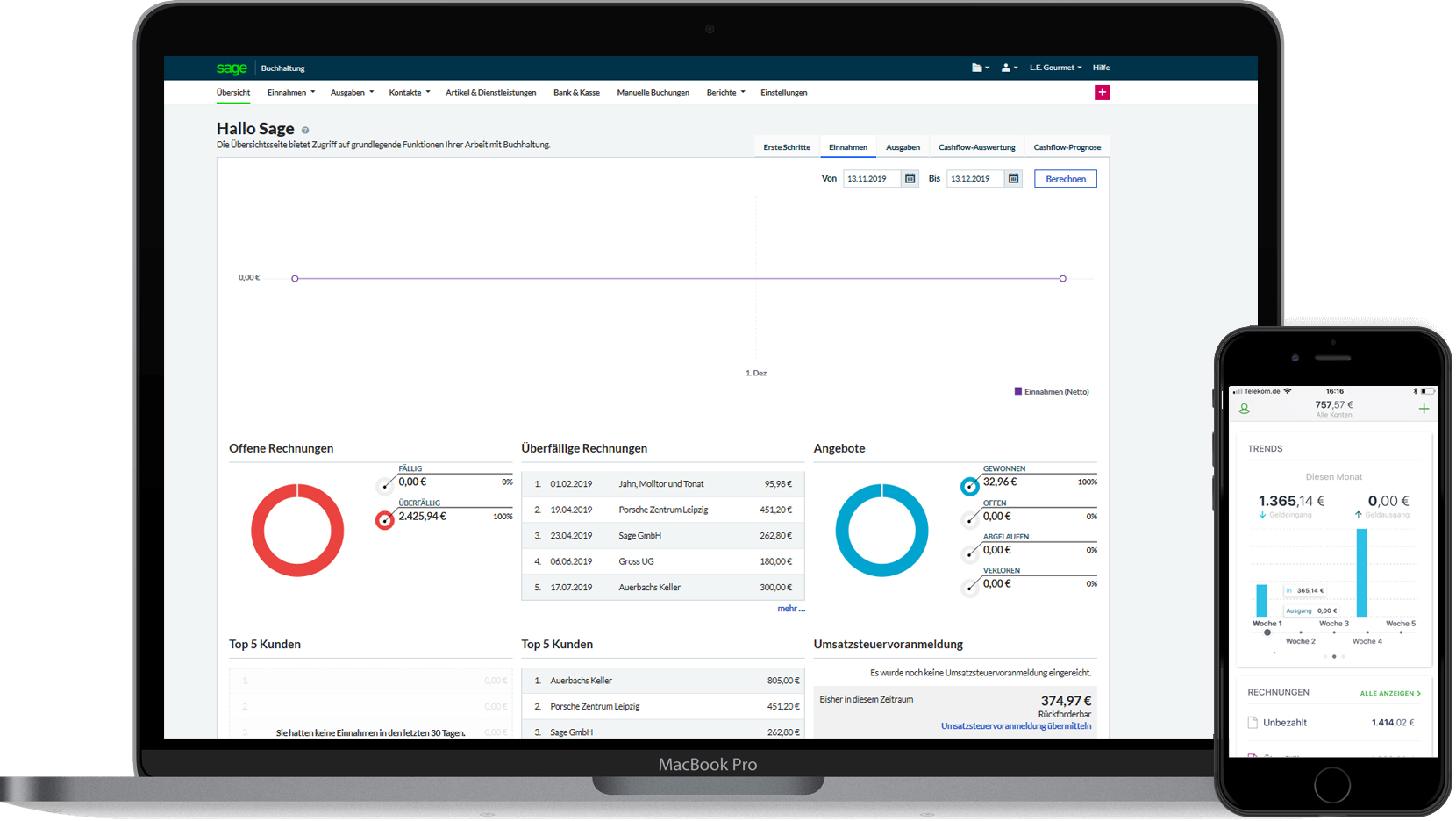Viewport: 1456px width, 821px height.
Task: Click the red Überfällig gauge icon
Action: pos(385,520)
